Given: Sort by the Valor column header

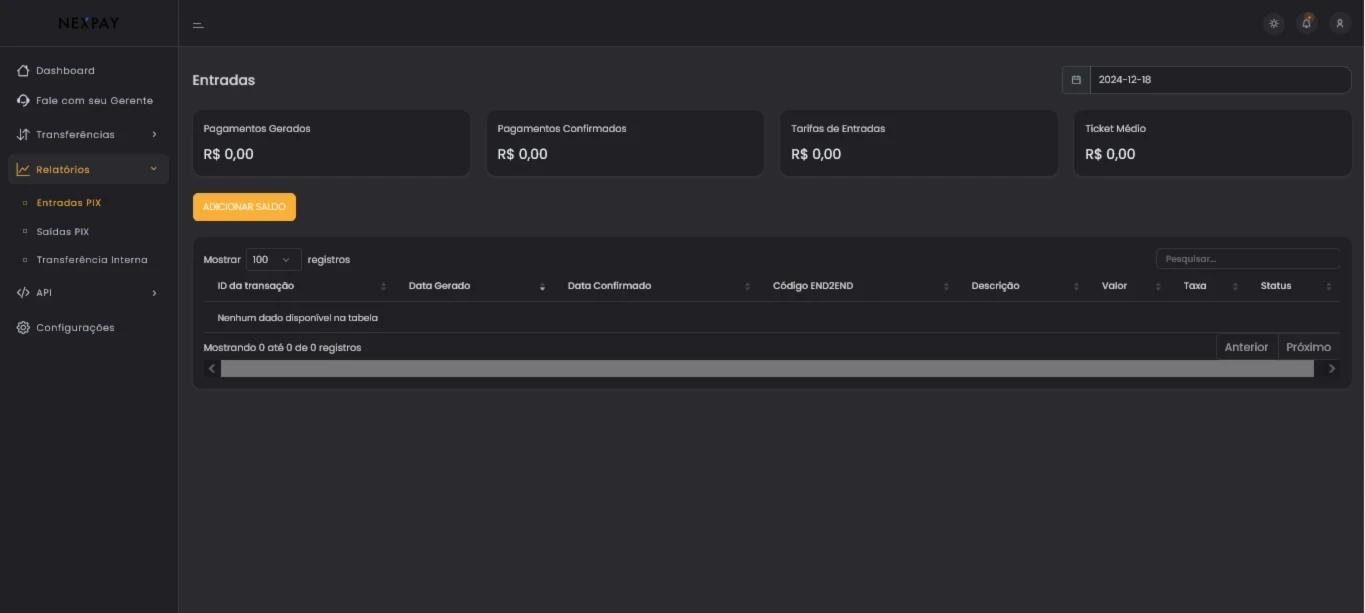Looking at the screenshot, I should [1114, 286].
